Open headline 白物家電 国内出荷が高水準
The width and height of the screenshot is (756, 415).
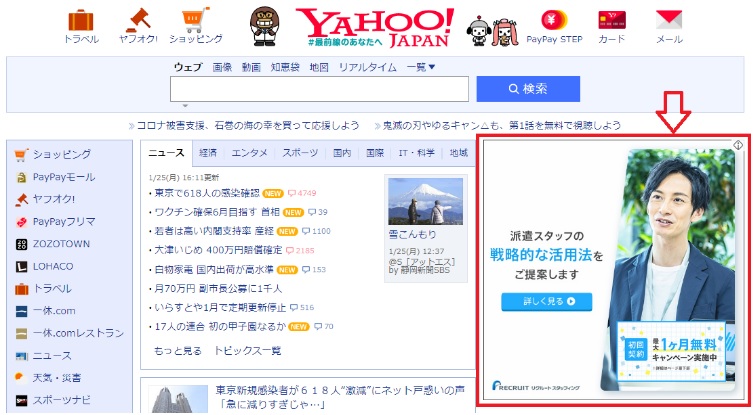(214, 269)
